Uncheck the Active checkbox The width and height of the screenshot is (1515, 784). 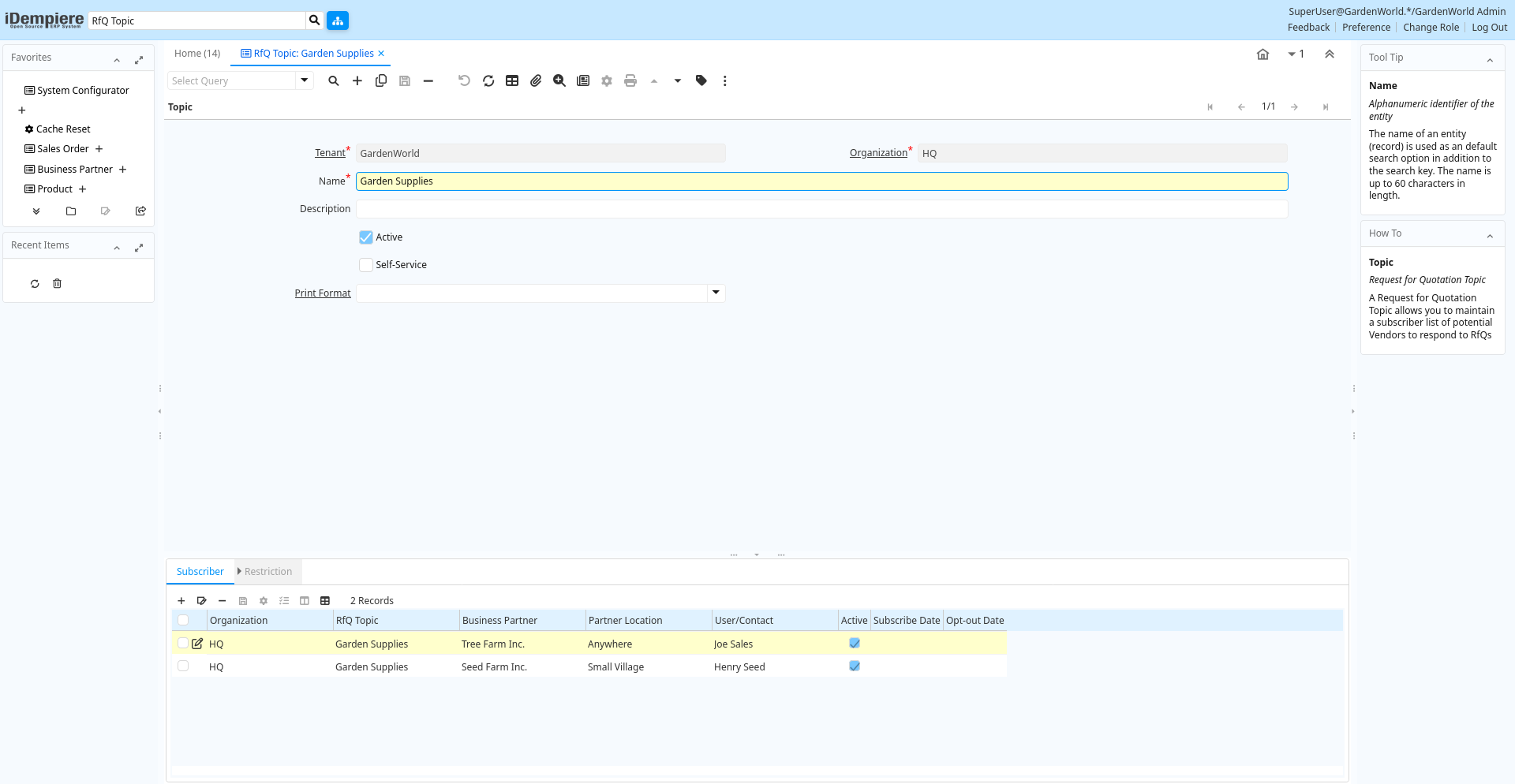366,237
